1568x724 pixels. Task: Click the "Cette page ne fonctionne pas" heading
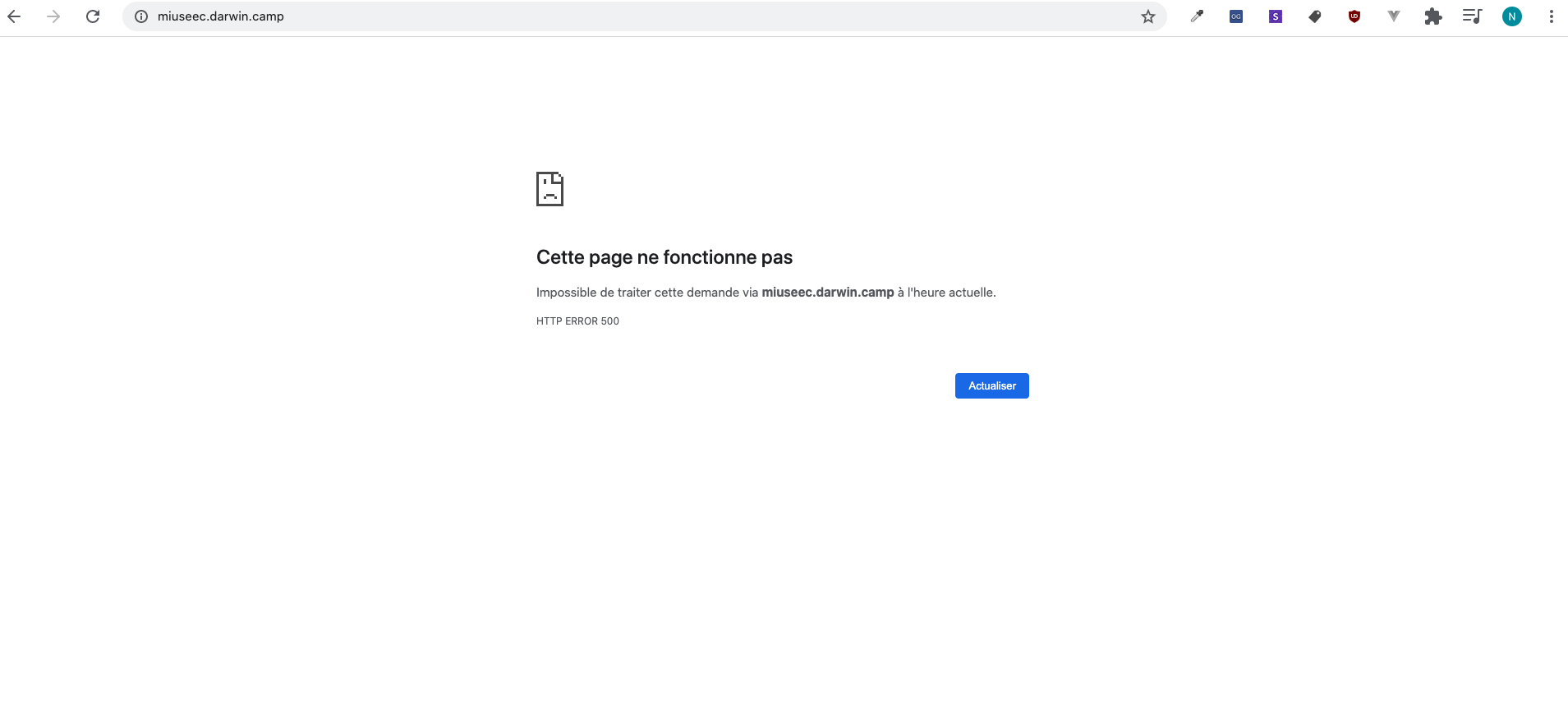click(x=664, y=257)
